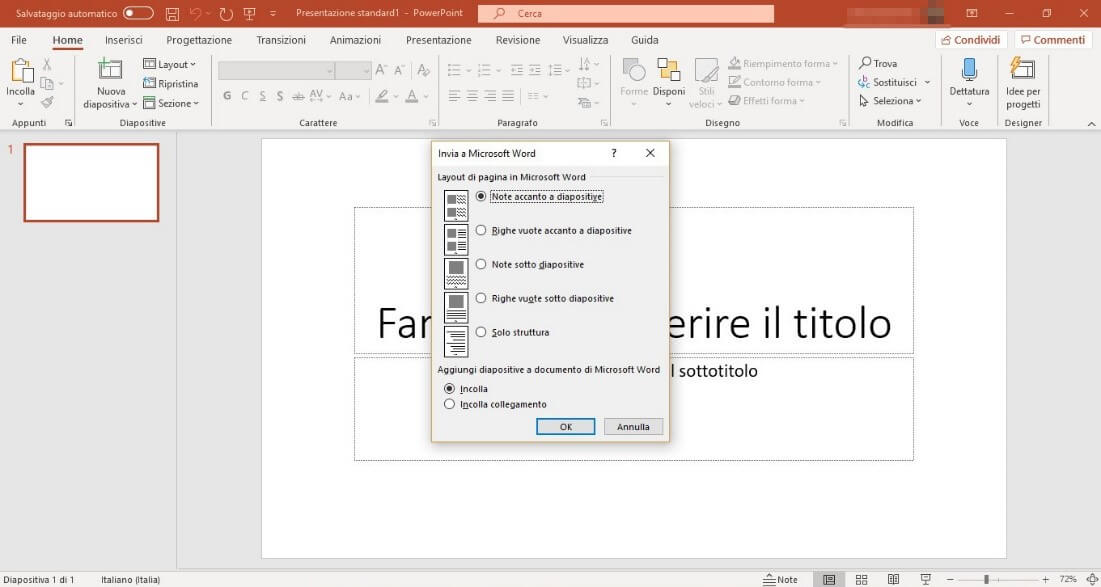The image size is (1101, 587).
Task: Click the Condividi button
Action: coord(972,40)
